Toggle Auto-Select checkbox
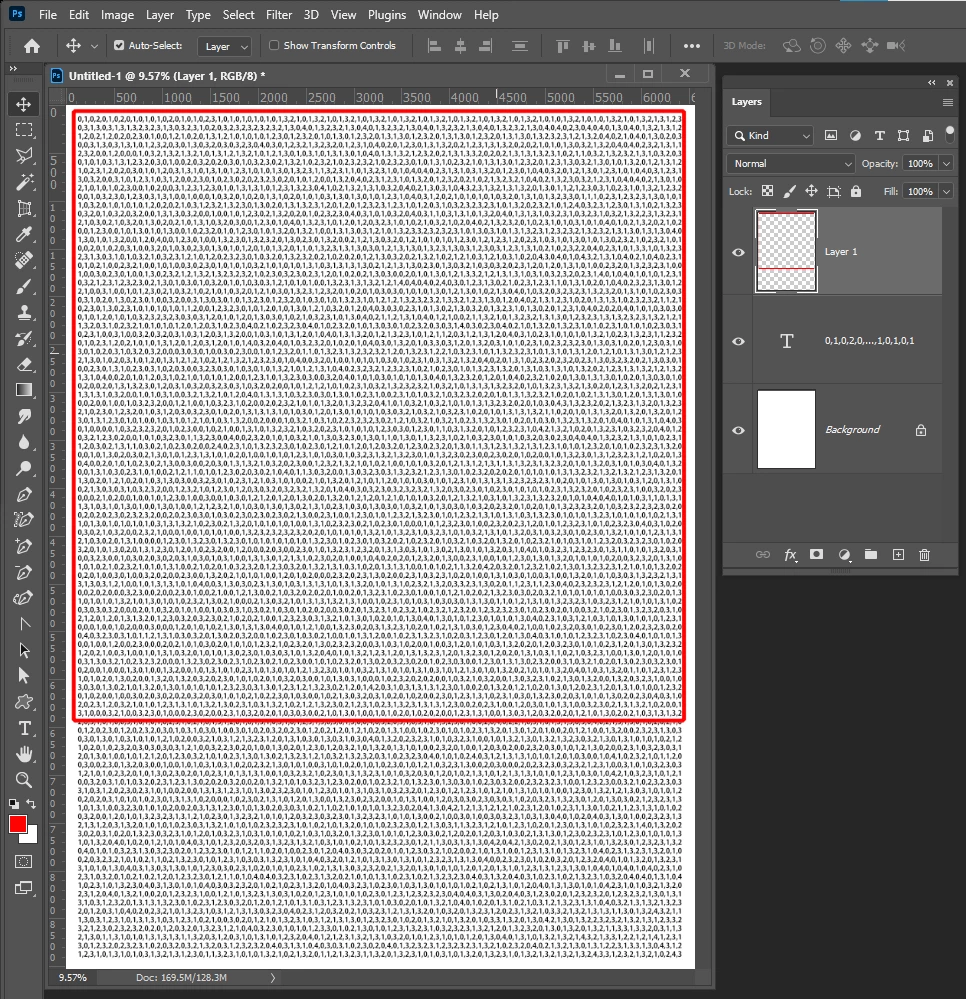Screen dimensions: 966x999 point(119,45)
